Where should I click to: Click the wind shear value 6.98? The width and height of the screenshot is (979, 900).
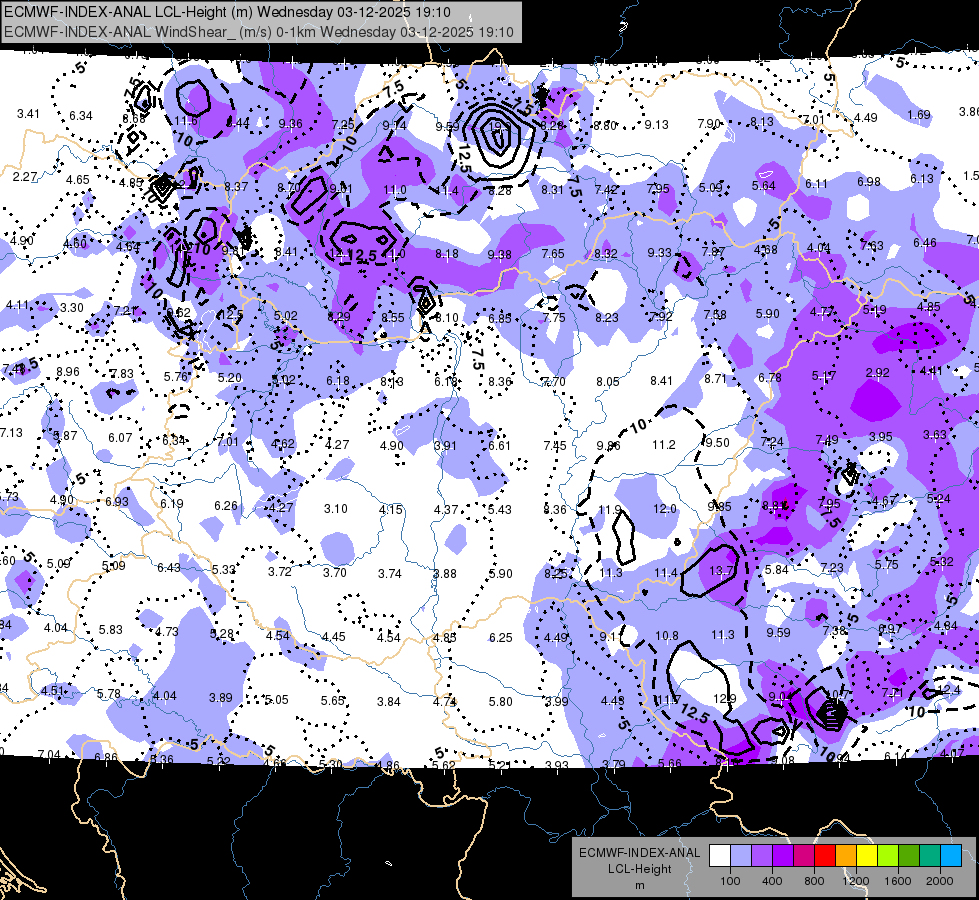point(868,182)
